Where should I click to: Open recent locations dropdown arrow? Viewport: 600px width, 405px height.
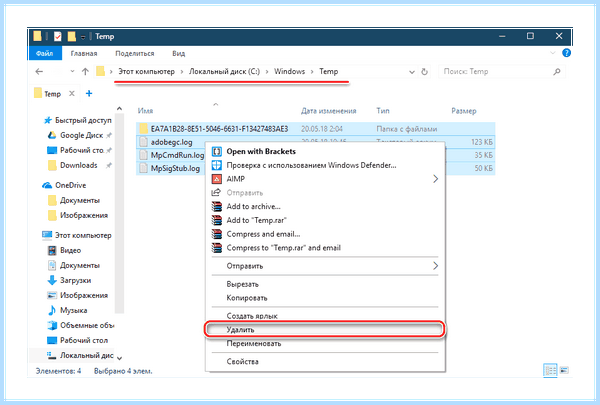tap(72, 72)
